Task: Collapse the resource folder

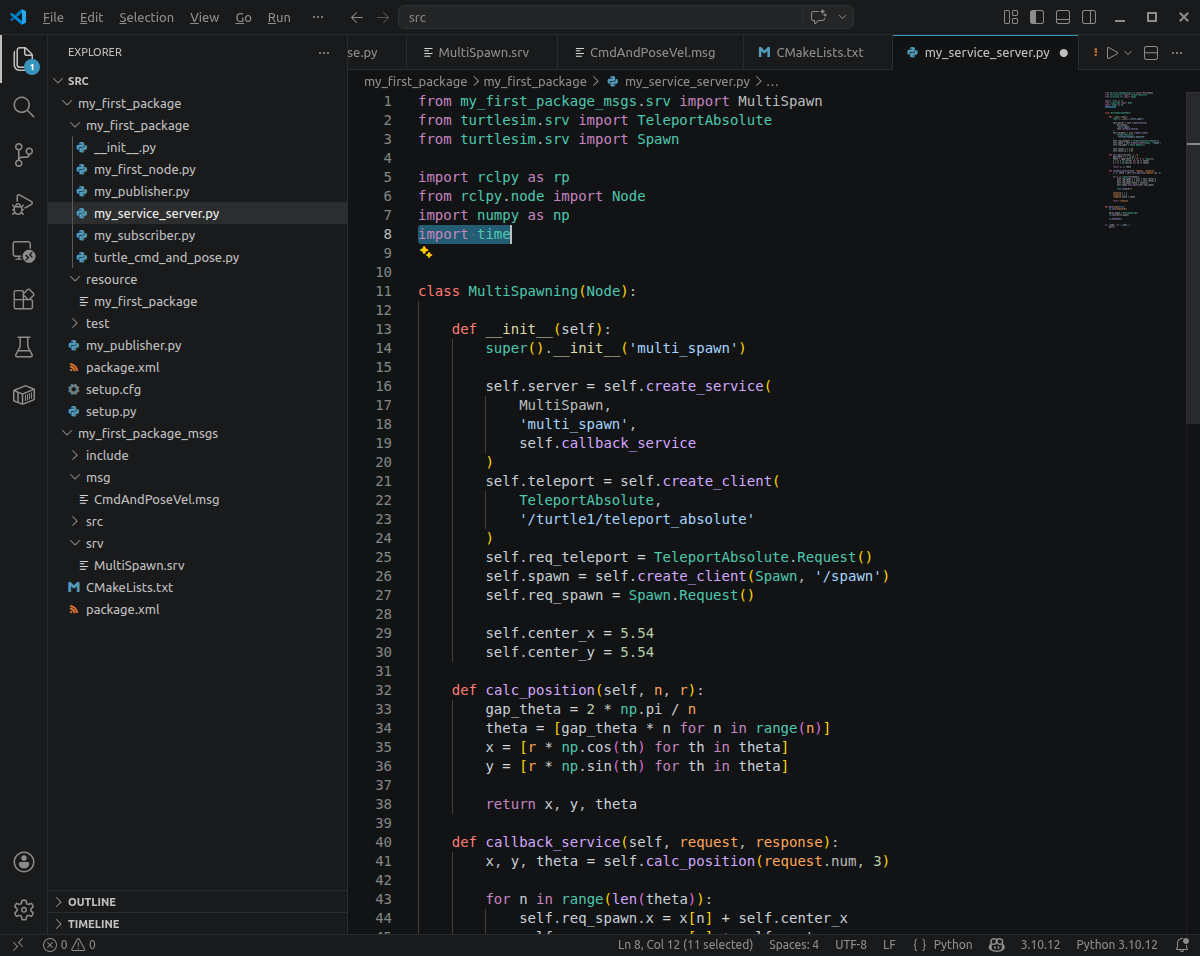Action: (76, 279)
